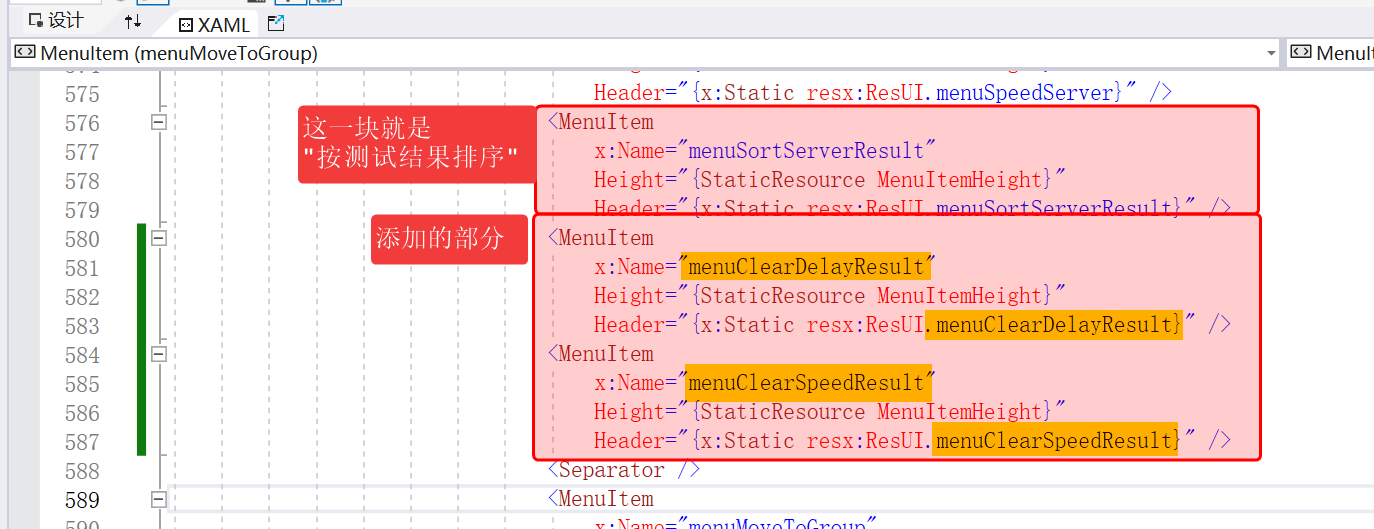Collapse the menuSortServerResult MenuItem at line 576
This screenshot has width=1374, height=529.
point(158,122)
